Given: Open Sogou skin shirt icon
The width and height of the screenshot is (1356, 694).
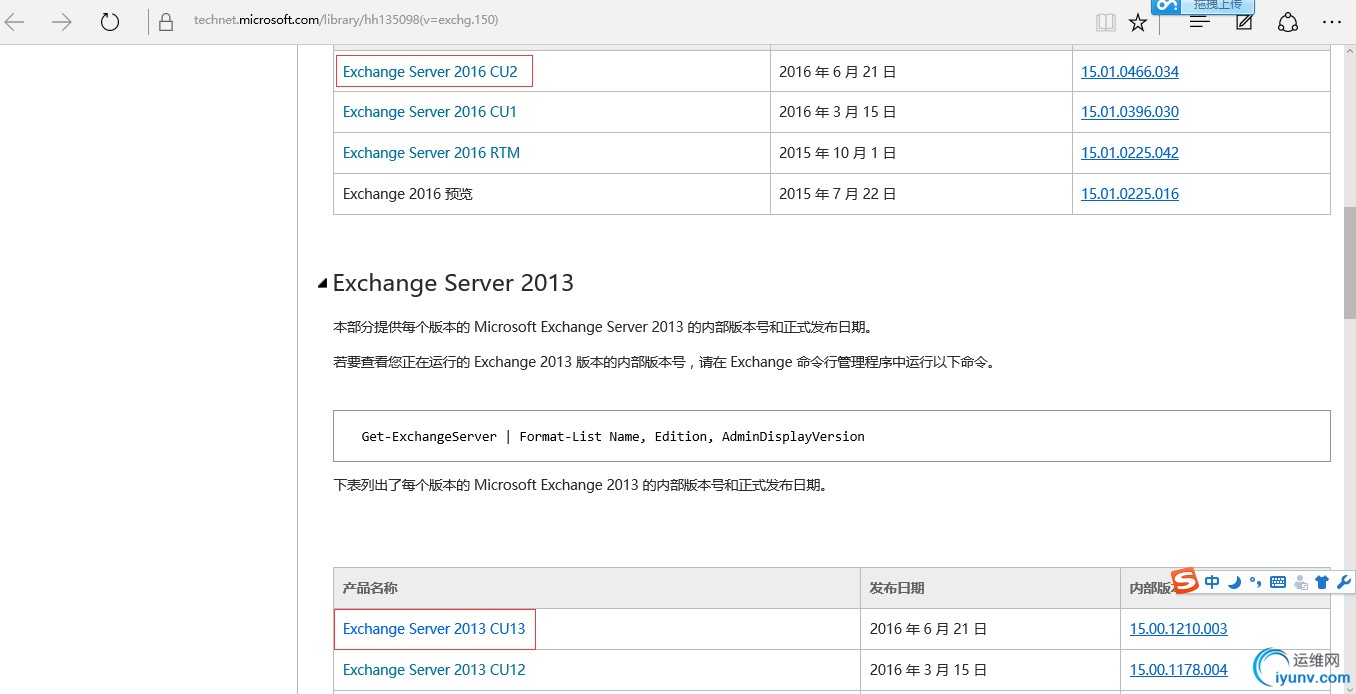Looking at the screenshot, I should pyautogui.click(x=1322, y=582).
